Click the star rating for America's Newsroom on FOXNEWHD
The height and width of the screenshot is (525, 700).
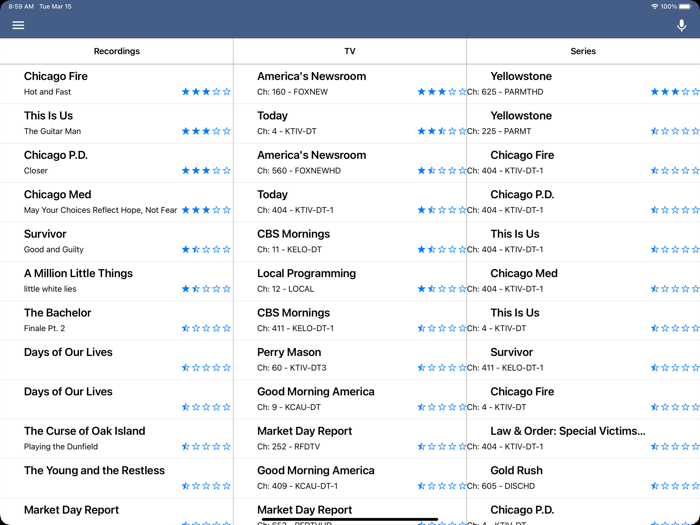tap(442, 171)
